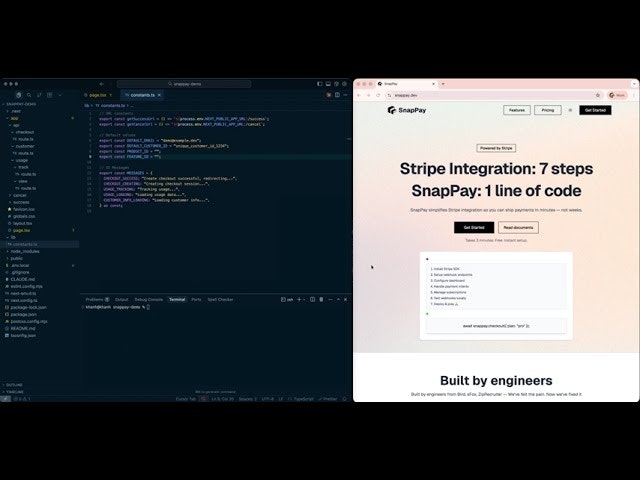Split the terminal
640x480 pixels.
click(312, 300)
